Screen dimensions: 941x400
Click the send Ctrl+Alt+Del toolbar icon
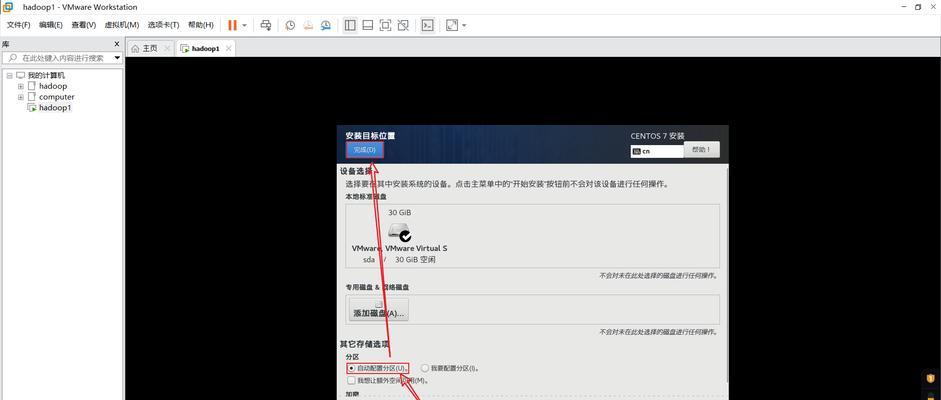click(x=266, y=25)
